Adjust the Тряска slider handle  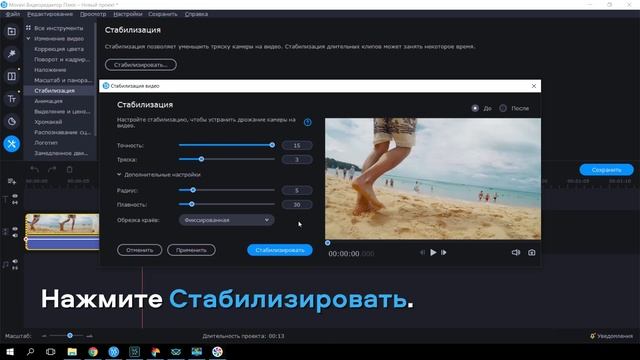click(x=201, y=159)
